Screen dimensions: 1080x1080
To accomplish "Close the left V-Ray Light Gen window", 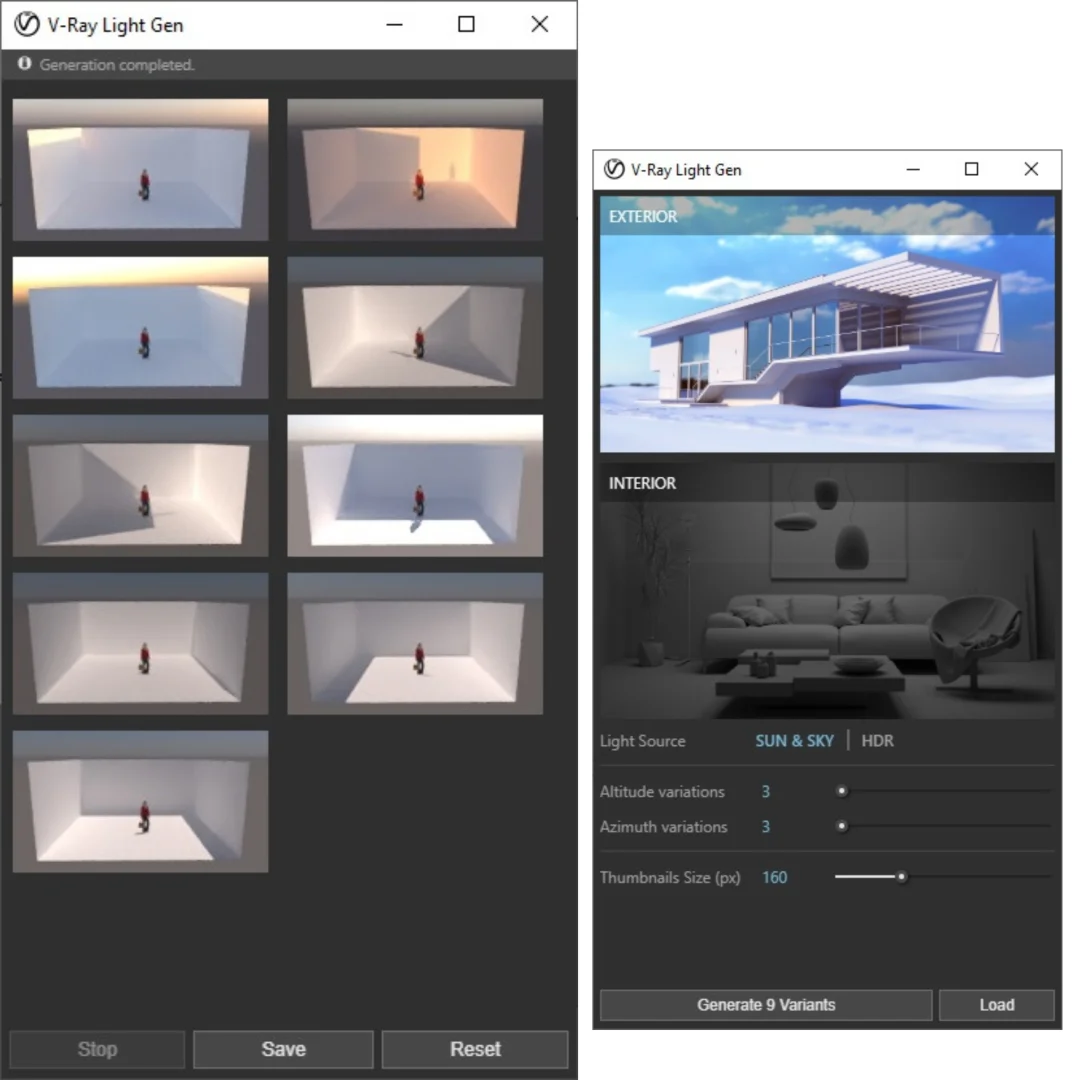I will pyautogui.click(x=539, y=25).
